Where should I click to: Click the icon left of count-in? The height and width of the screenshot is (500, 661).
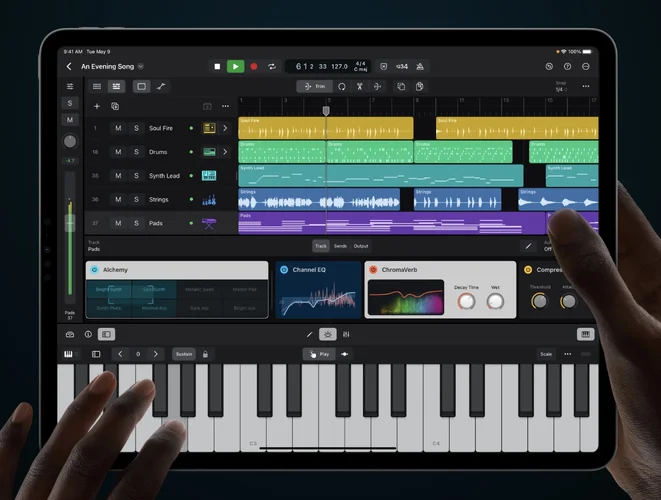[x=384, y=67]
